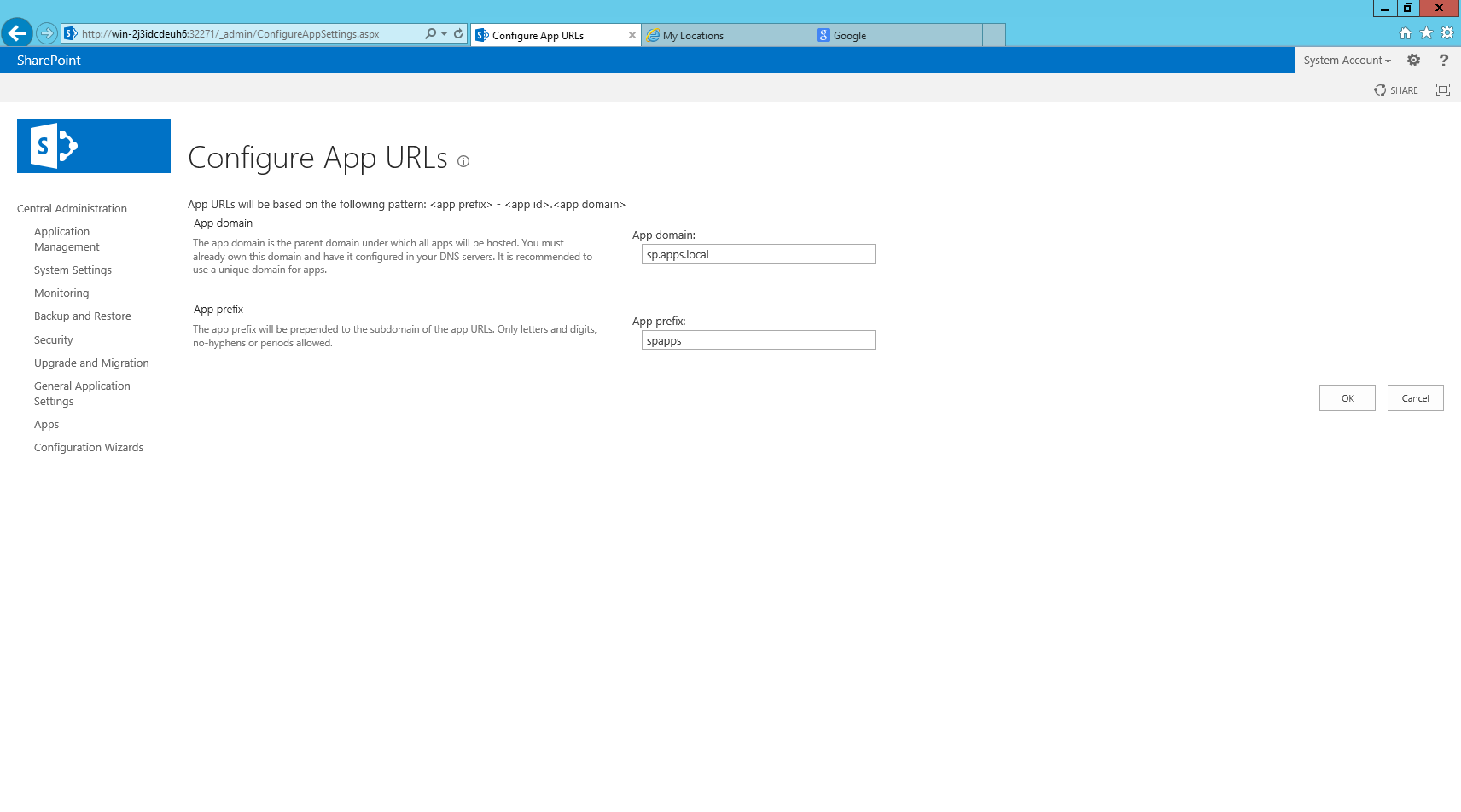This screenshot has width=1461, height=812.
Task: Click the 'App domain' section heading
Action: tap(223, 223)
